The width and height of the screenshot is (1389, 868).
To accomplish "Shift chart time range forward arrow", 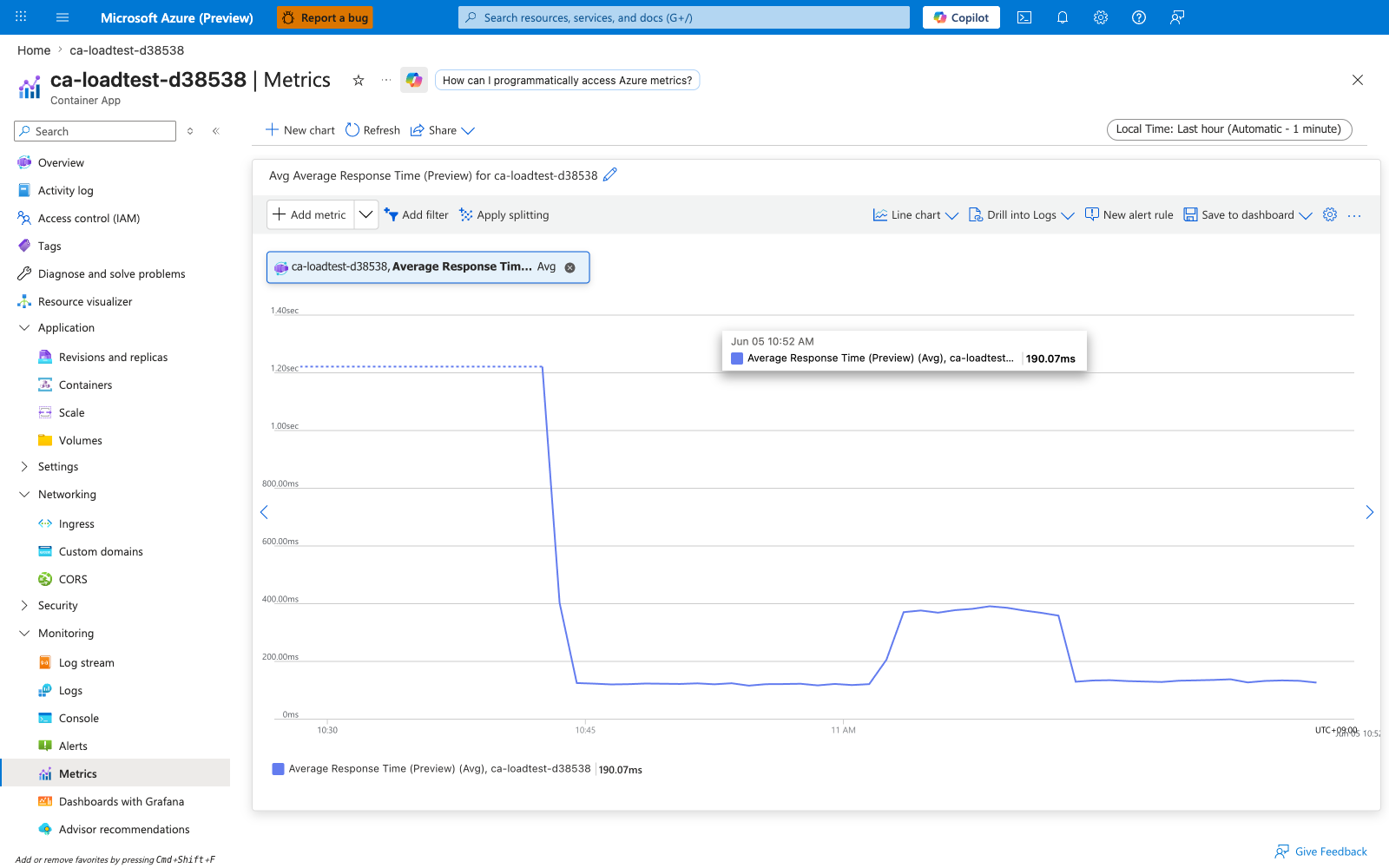I will click(1369, 512).
